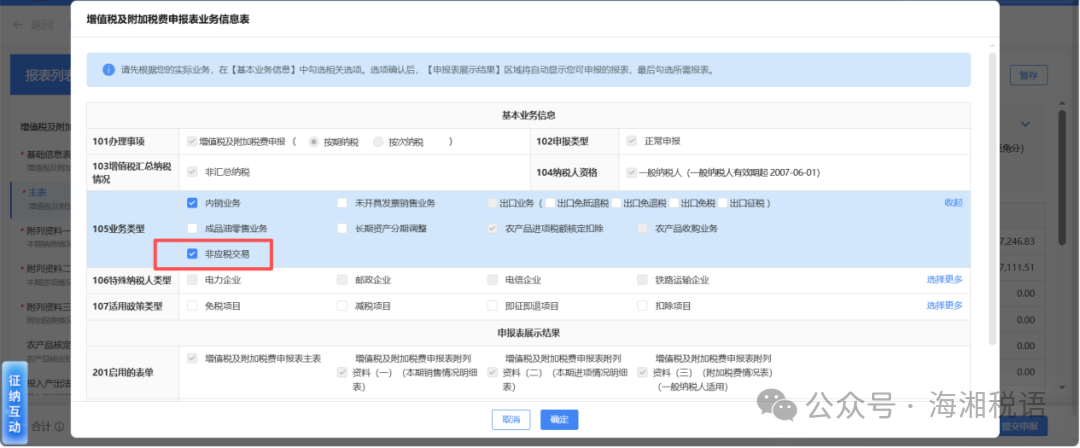Viewport: 1080px width, 448px height.
Task: Check the 出口业务 checkbox
Action: 492,203
